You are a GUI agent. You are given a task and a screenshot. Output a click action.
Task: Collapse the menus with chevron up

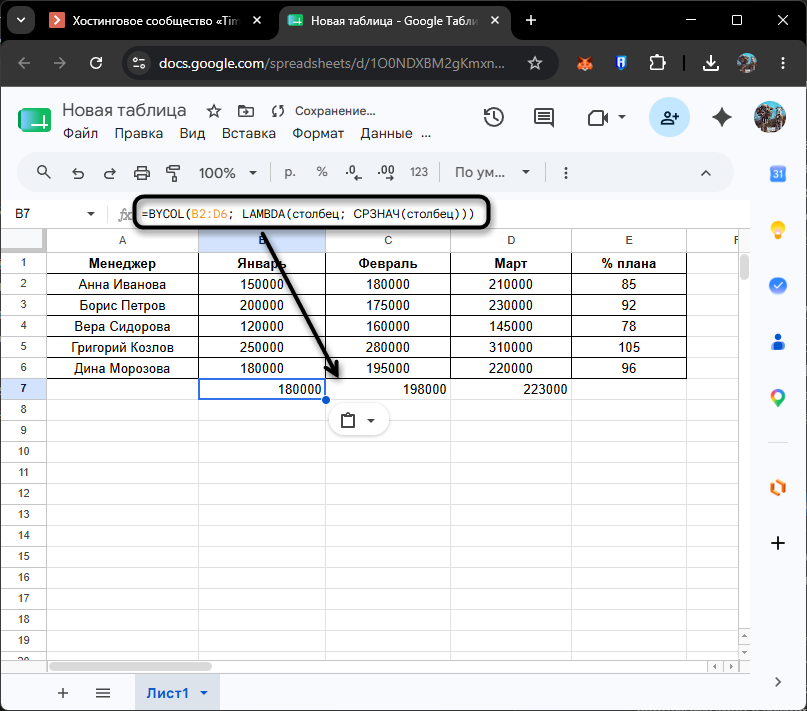(706, 173)
